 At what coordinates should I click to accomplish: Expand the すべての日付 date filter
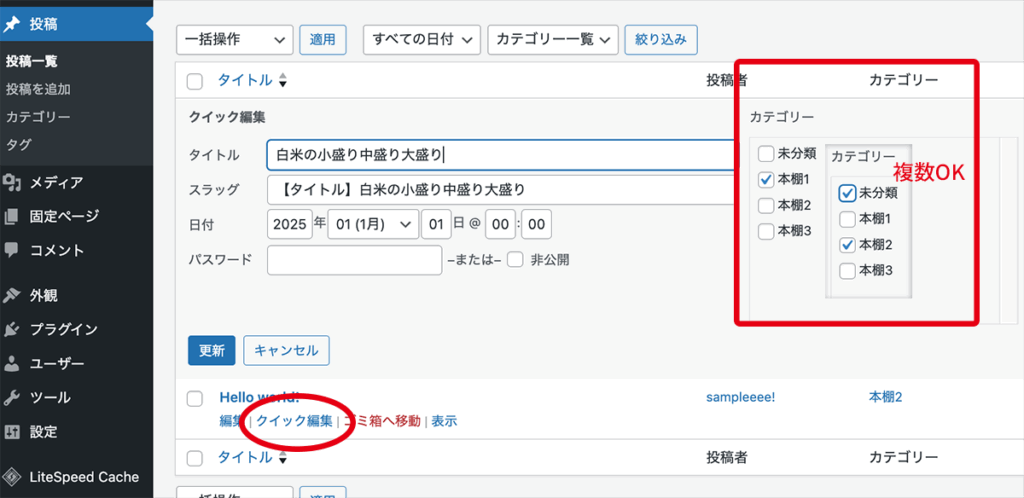pyautogui.click(x=423, y=39)
